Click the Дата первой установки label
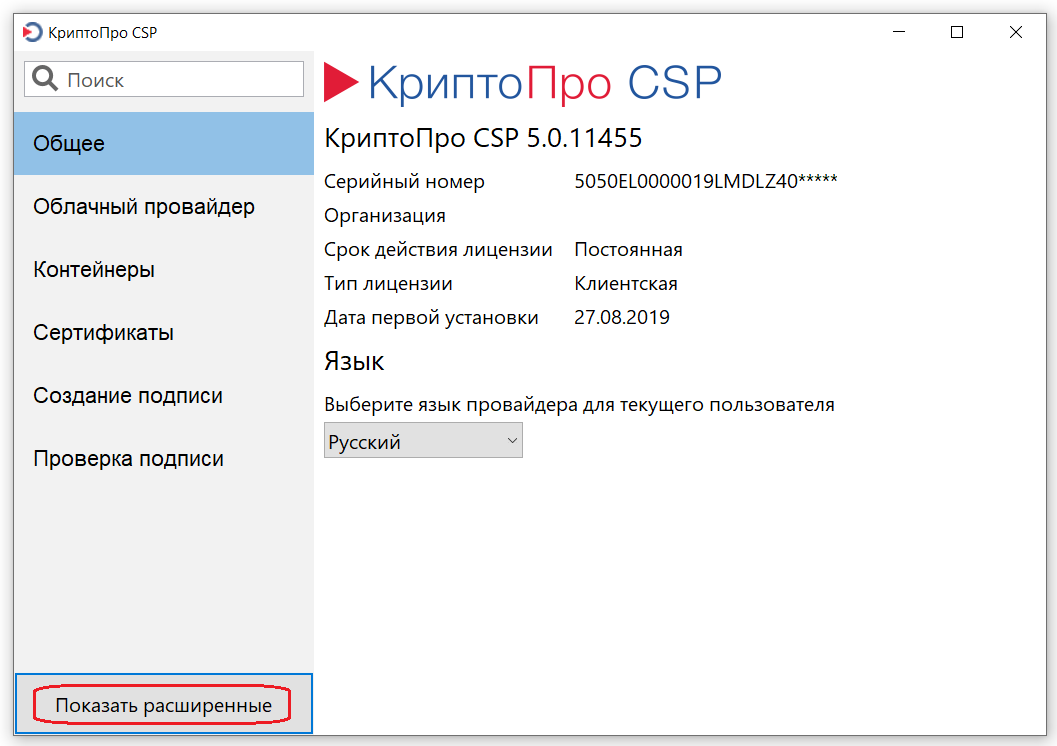Image resolution: width=1057 pixels, height=746 pixels. (x=431, y=318)
